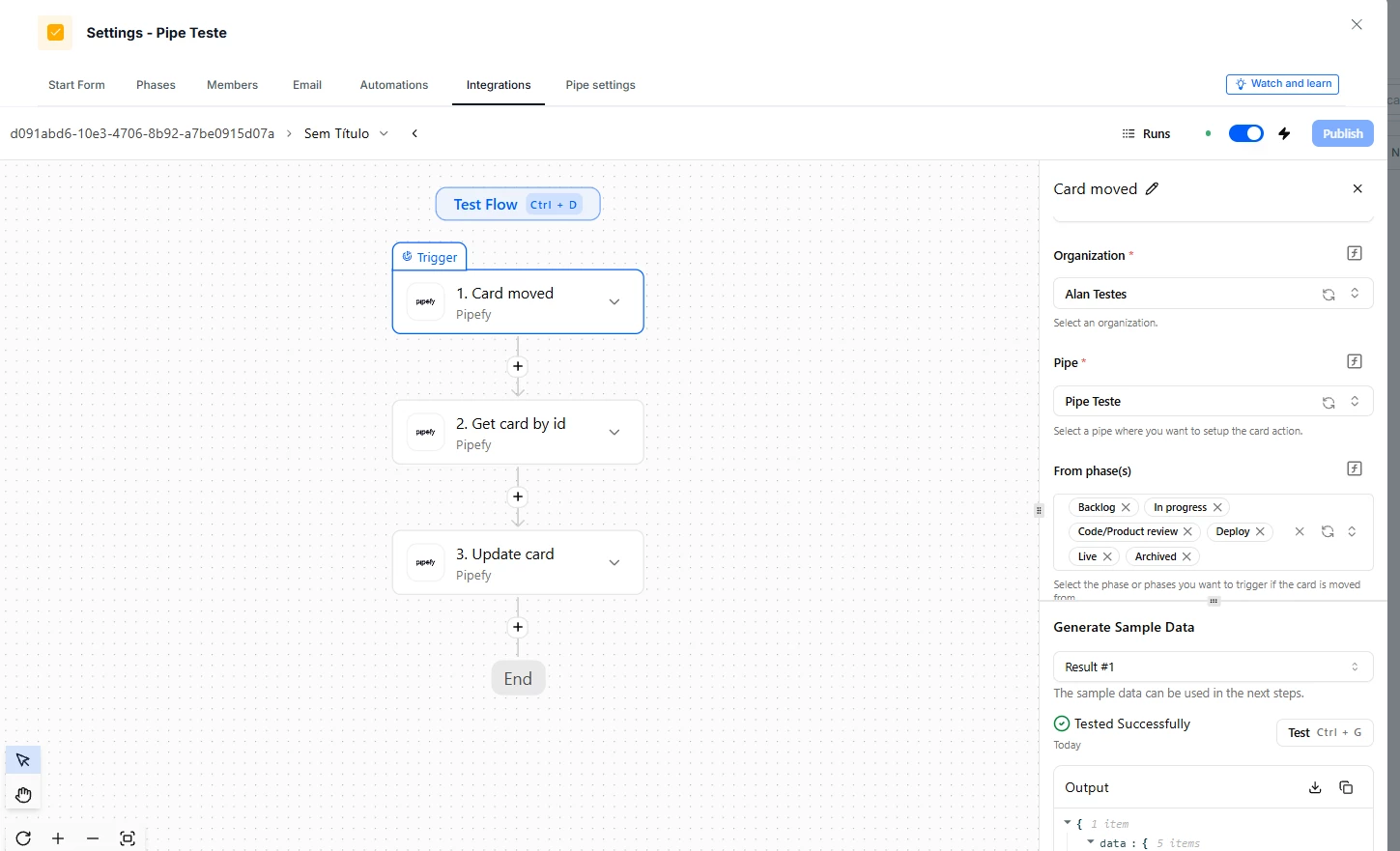Open the Organization dropdown showing Alan Testes
The image size is (1400, 851).
click(x=1213, y=294)
